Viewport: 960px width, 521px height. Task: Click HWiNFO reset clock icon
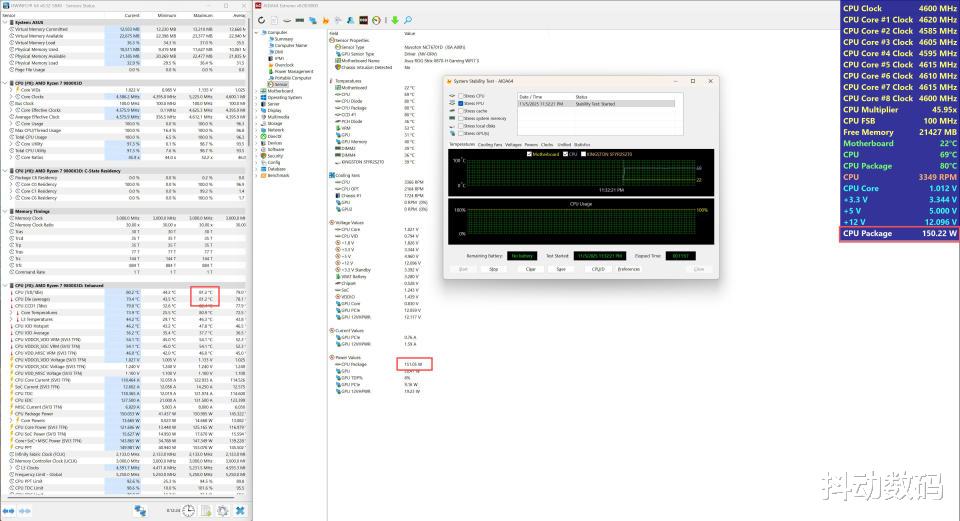(189, 511)
